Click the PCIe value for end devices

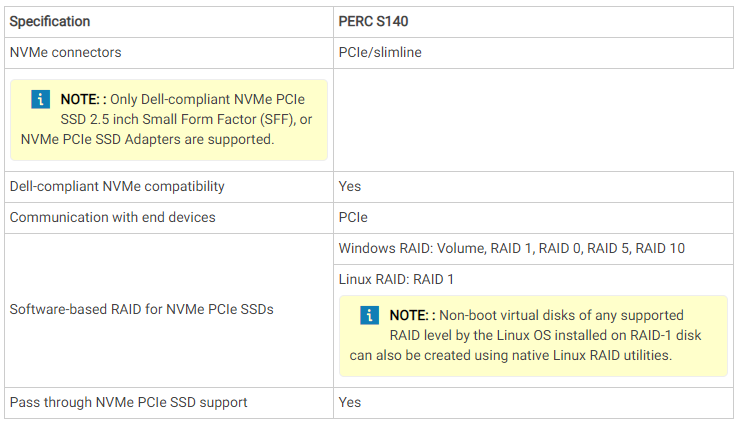(353, 217)
